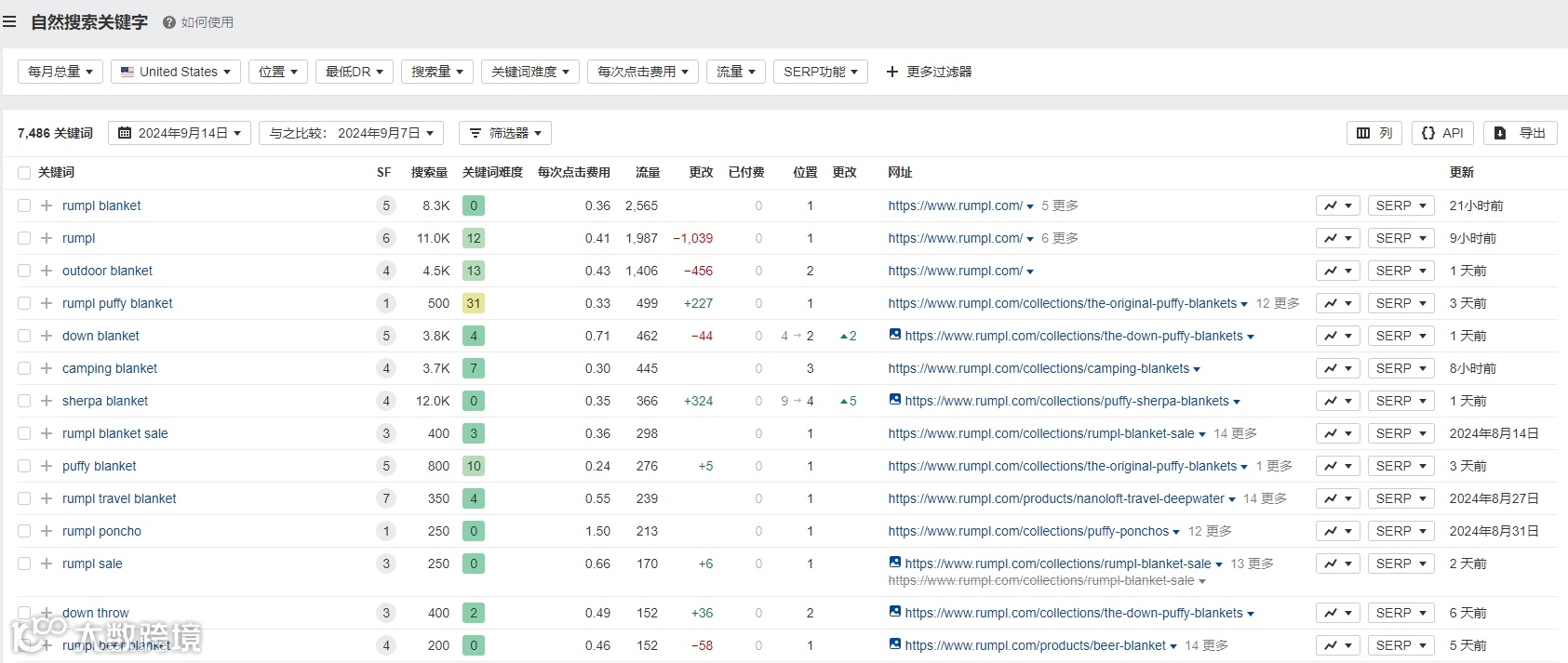Add sherpa blanket keyword with plus icon
The height and width of the screenshot is (663, 1568).
46,401
